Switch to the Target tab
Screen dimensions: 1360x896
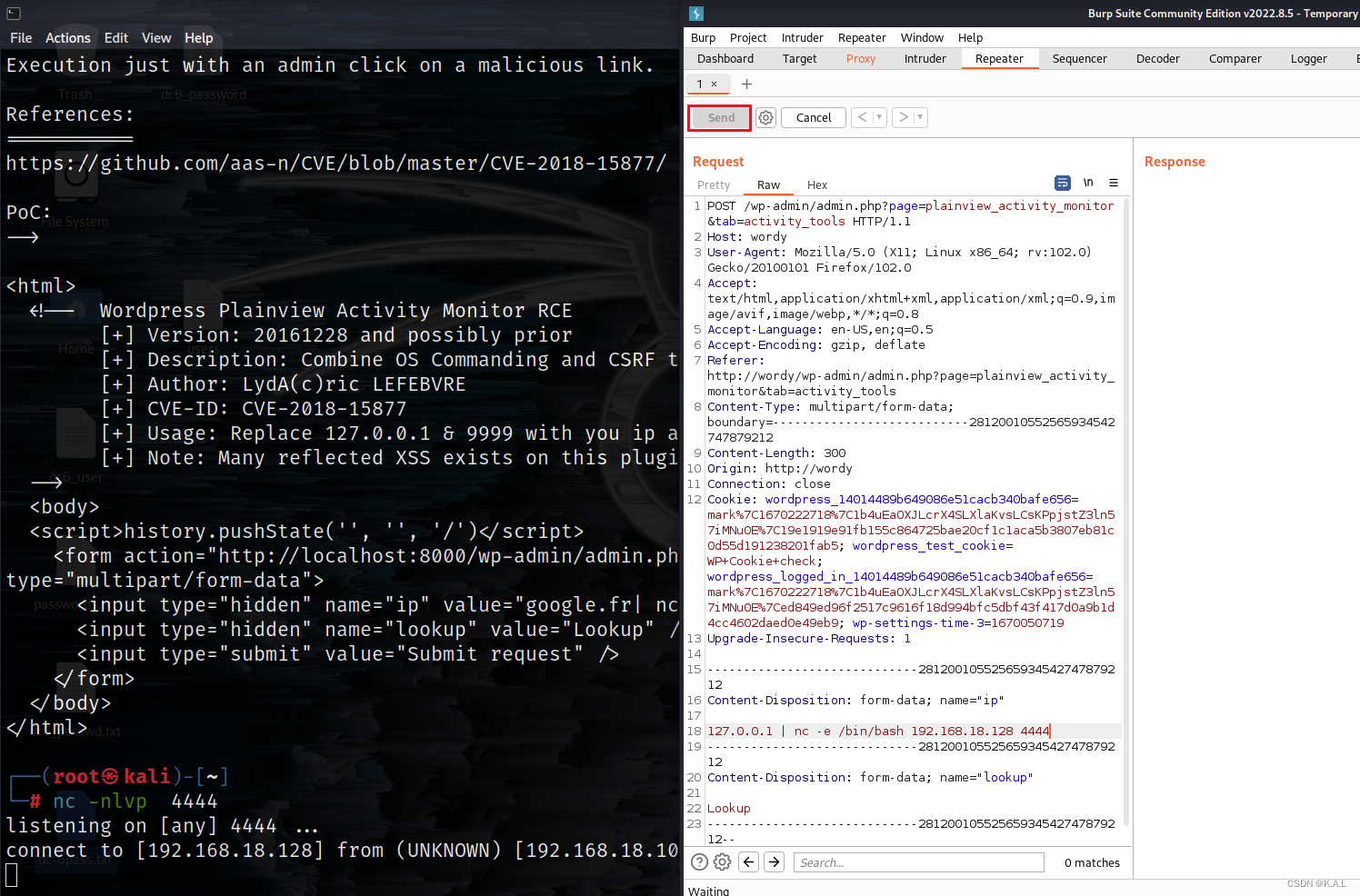pyautogui.click(x=800, y=59)
